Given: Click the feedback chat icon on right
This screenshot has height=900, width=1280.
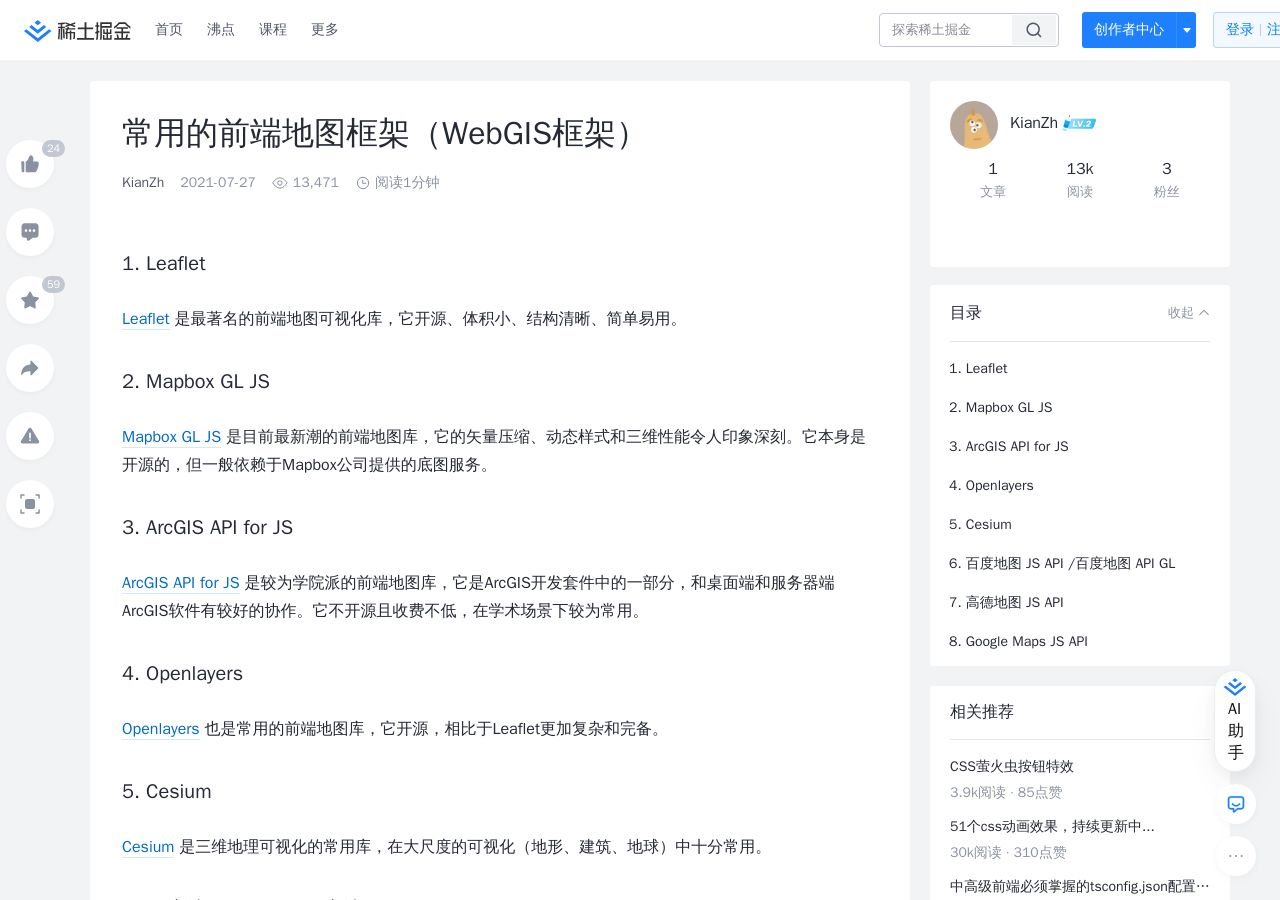Looking at the screenshot, I should (1236, 804).
